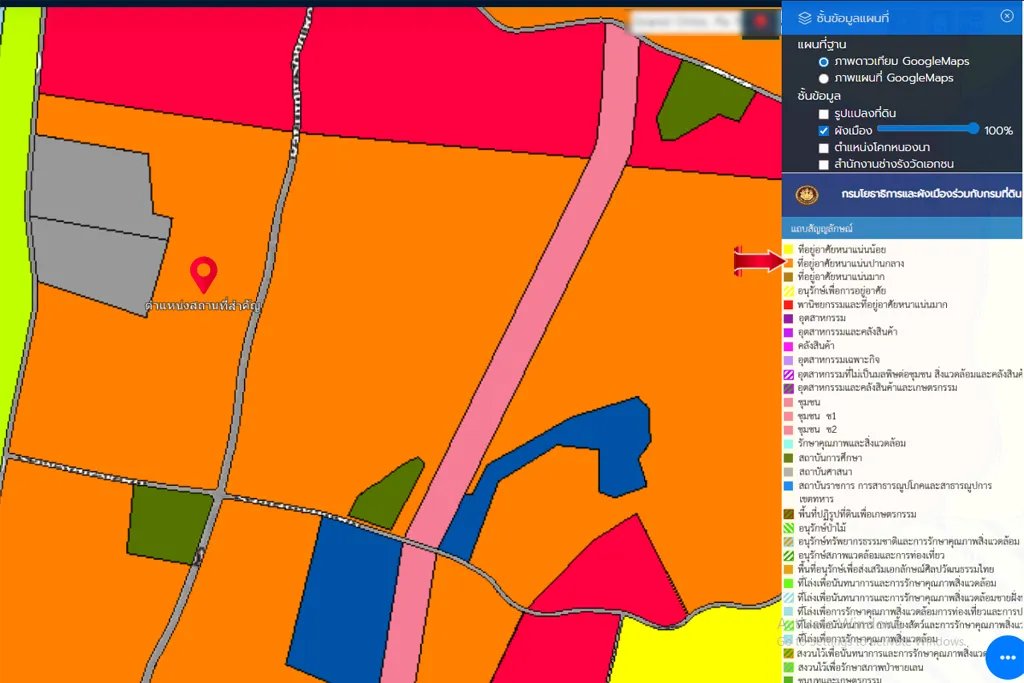Click the red location pin on map

point(203,274)
